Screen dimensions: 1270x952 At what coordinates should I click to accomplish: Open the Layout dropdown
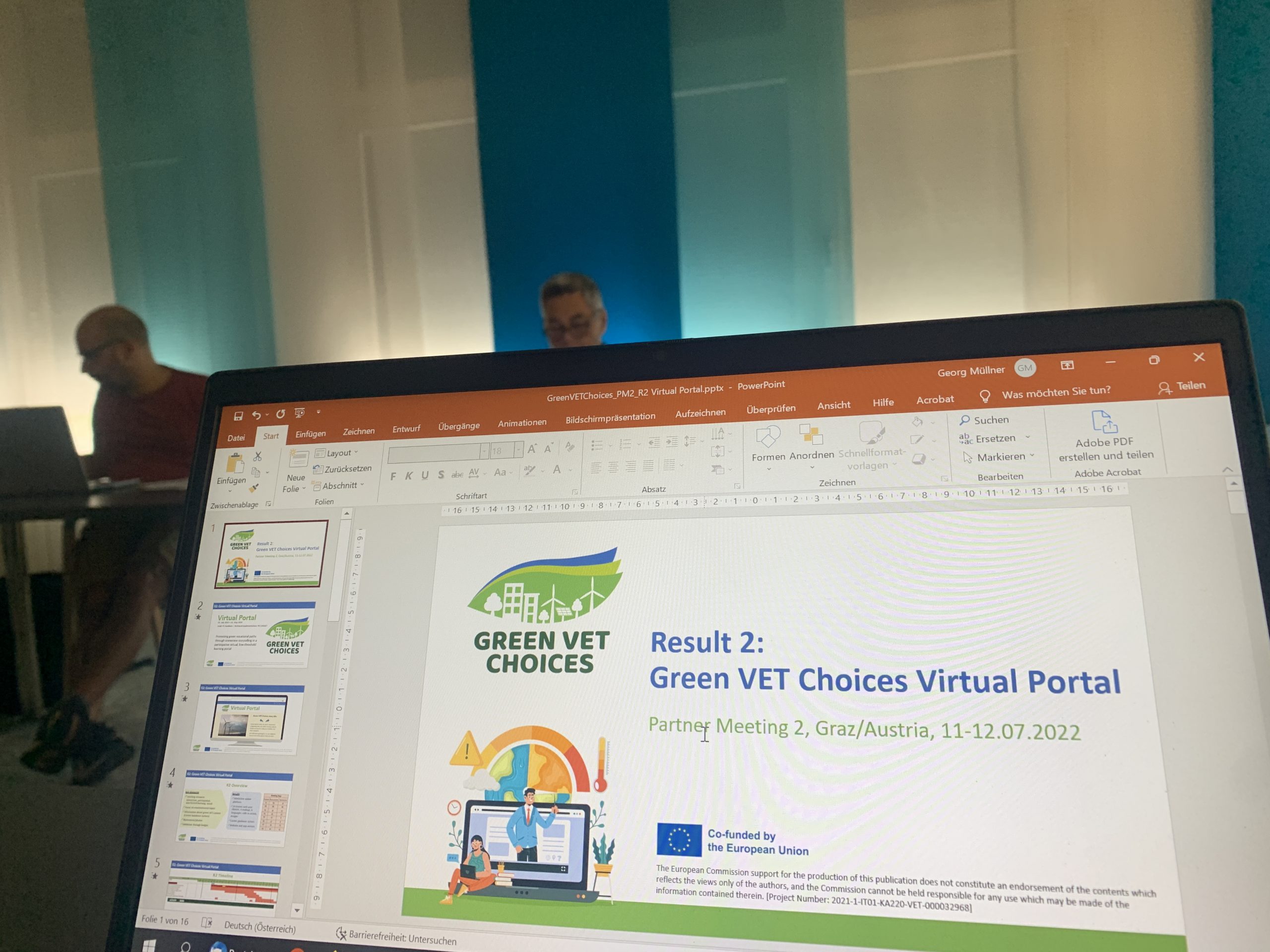tap(338, 453)
